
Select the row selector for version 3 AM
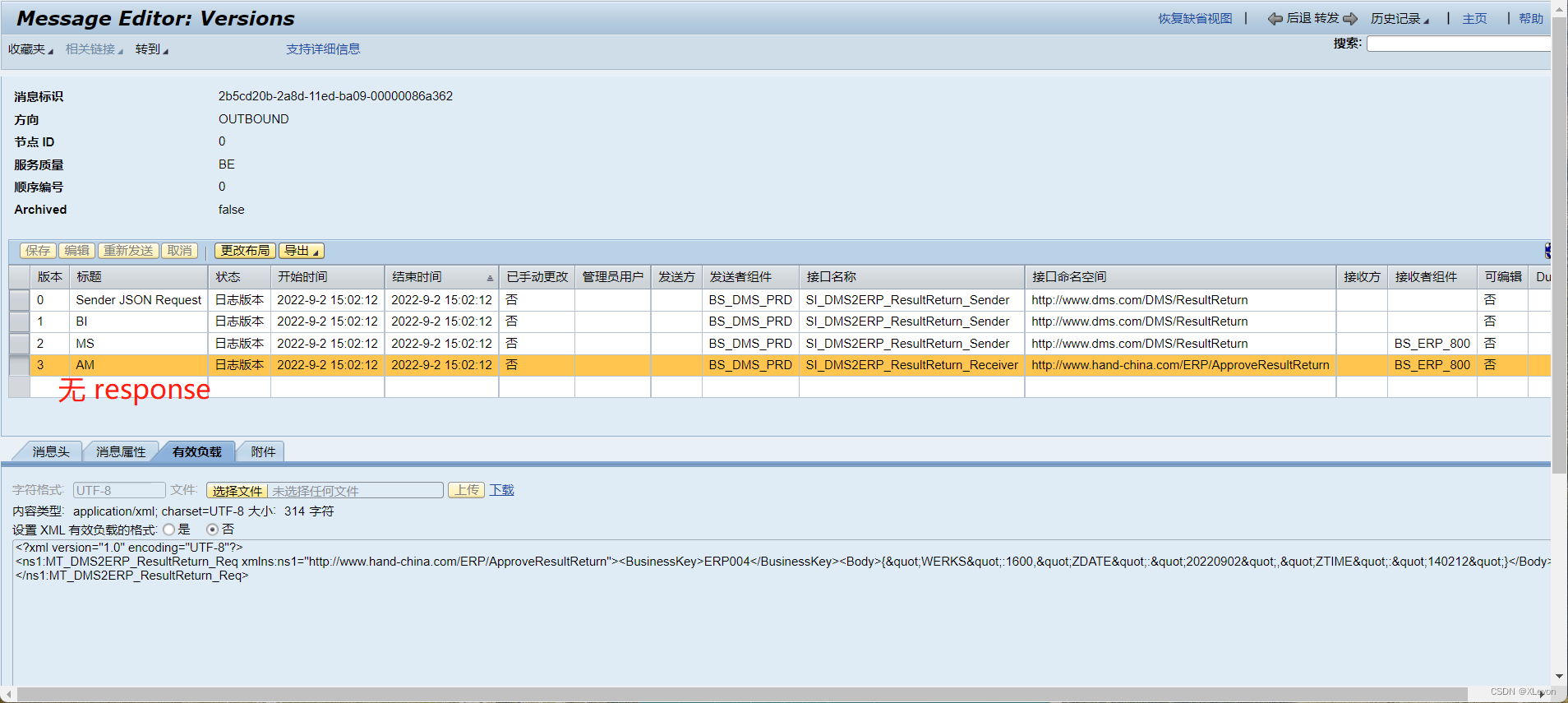(19, 365)
